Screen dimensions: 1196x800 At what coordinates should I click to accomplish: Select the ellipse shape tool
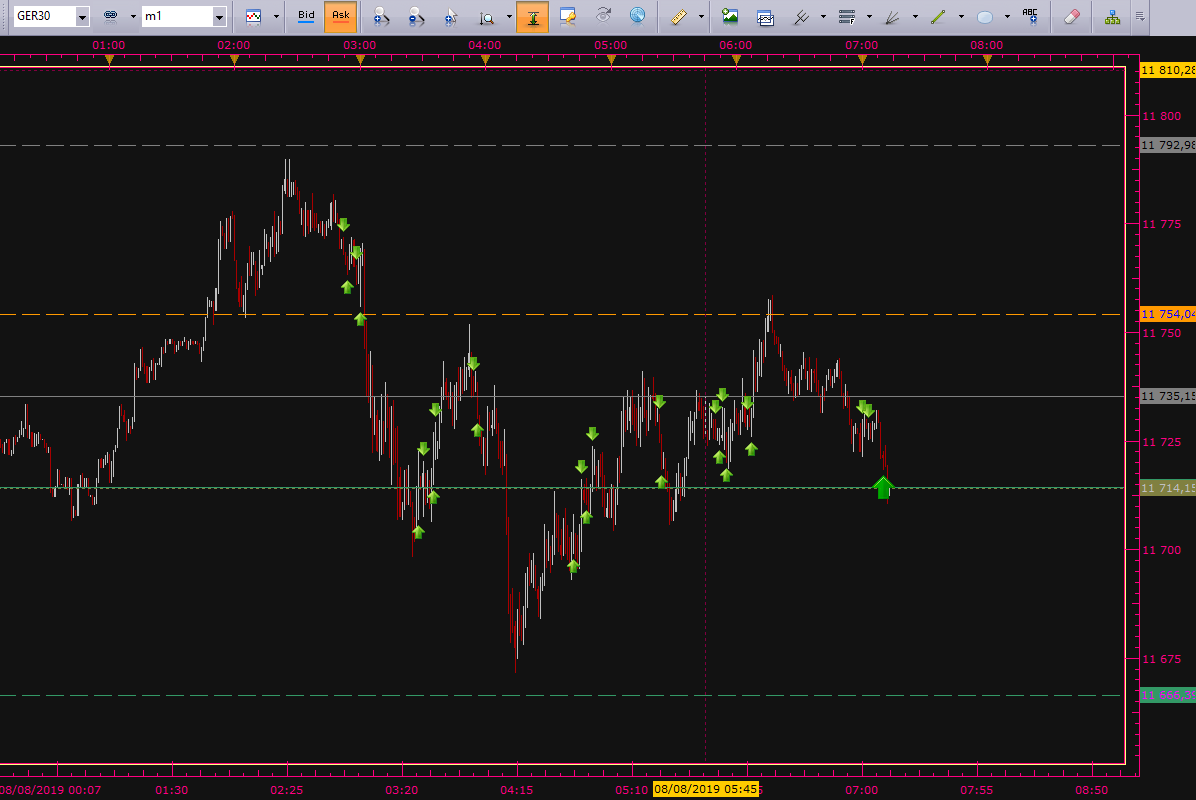[x=985, y=17]
